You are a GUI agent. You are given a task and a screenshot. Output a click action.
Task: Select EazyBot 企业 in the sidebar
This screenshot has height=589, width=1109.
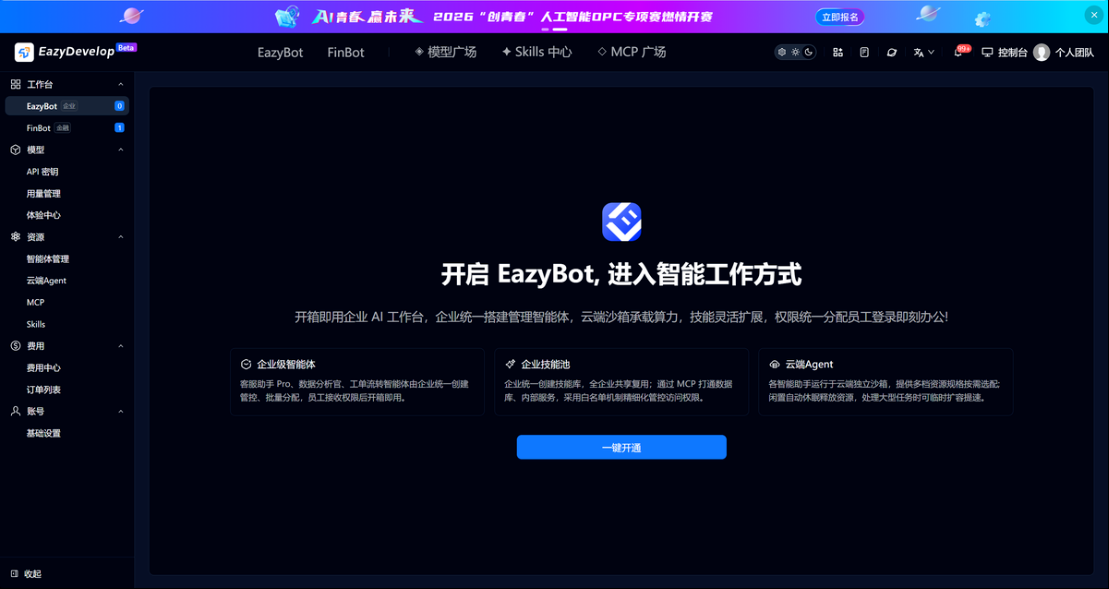click(67, 106)
